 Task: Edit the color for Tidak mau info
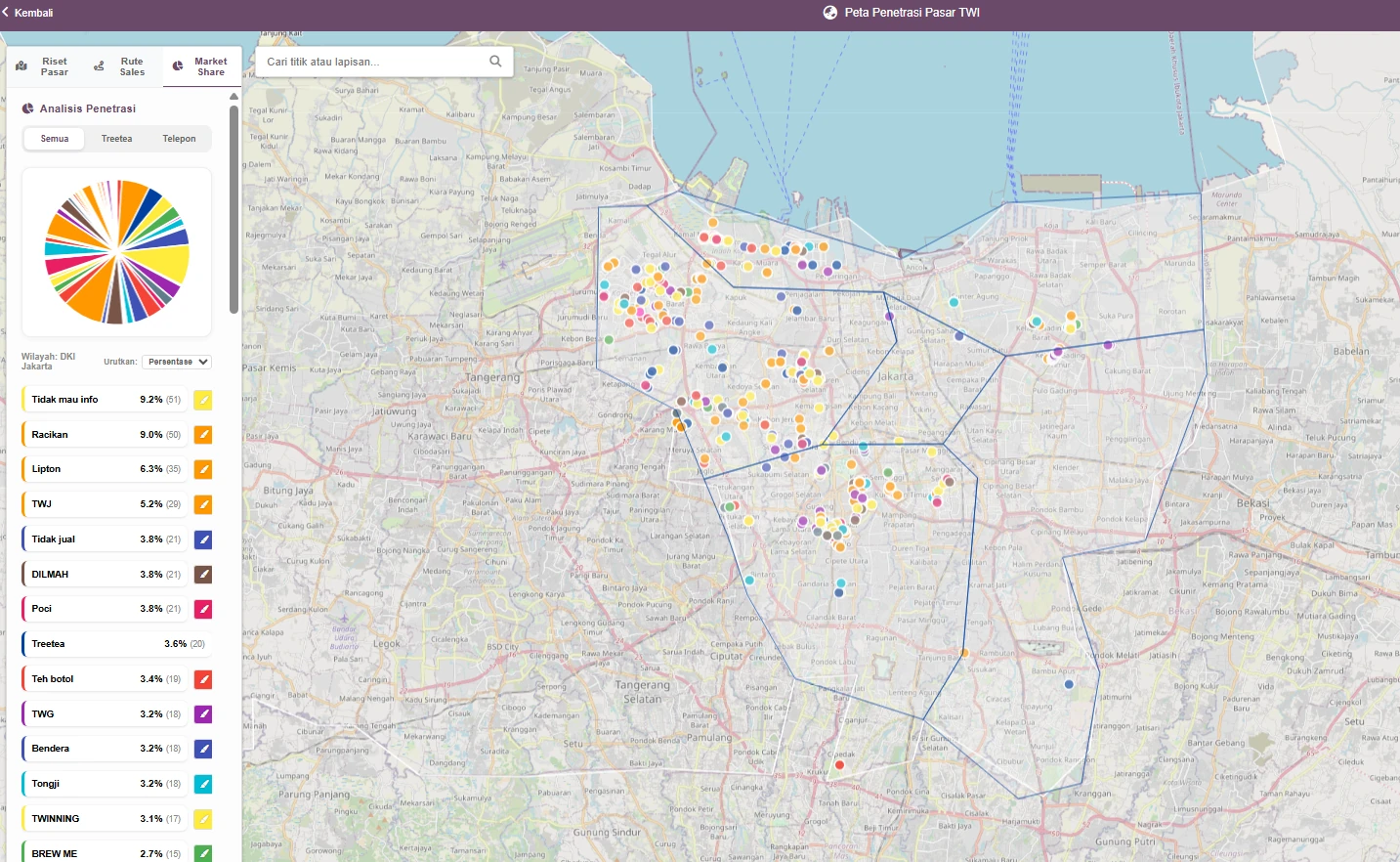(203, 400)
